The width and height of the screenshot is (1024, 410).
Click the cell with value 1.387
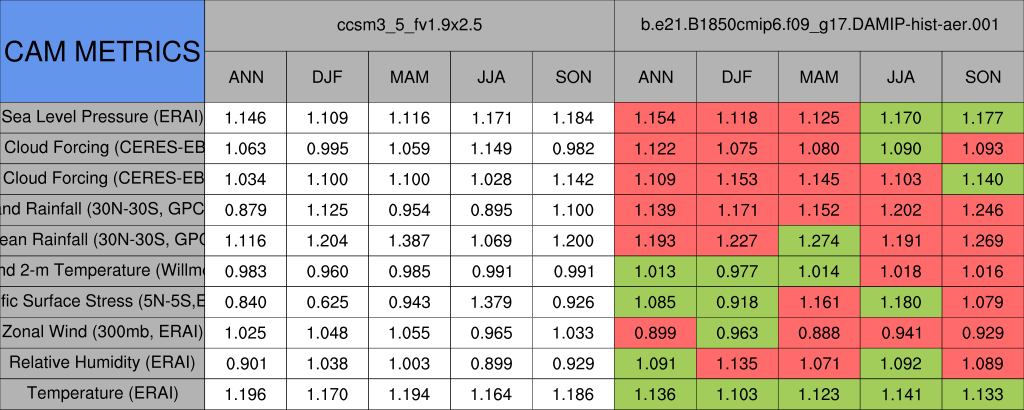click(410, 240)
